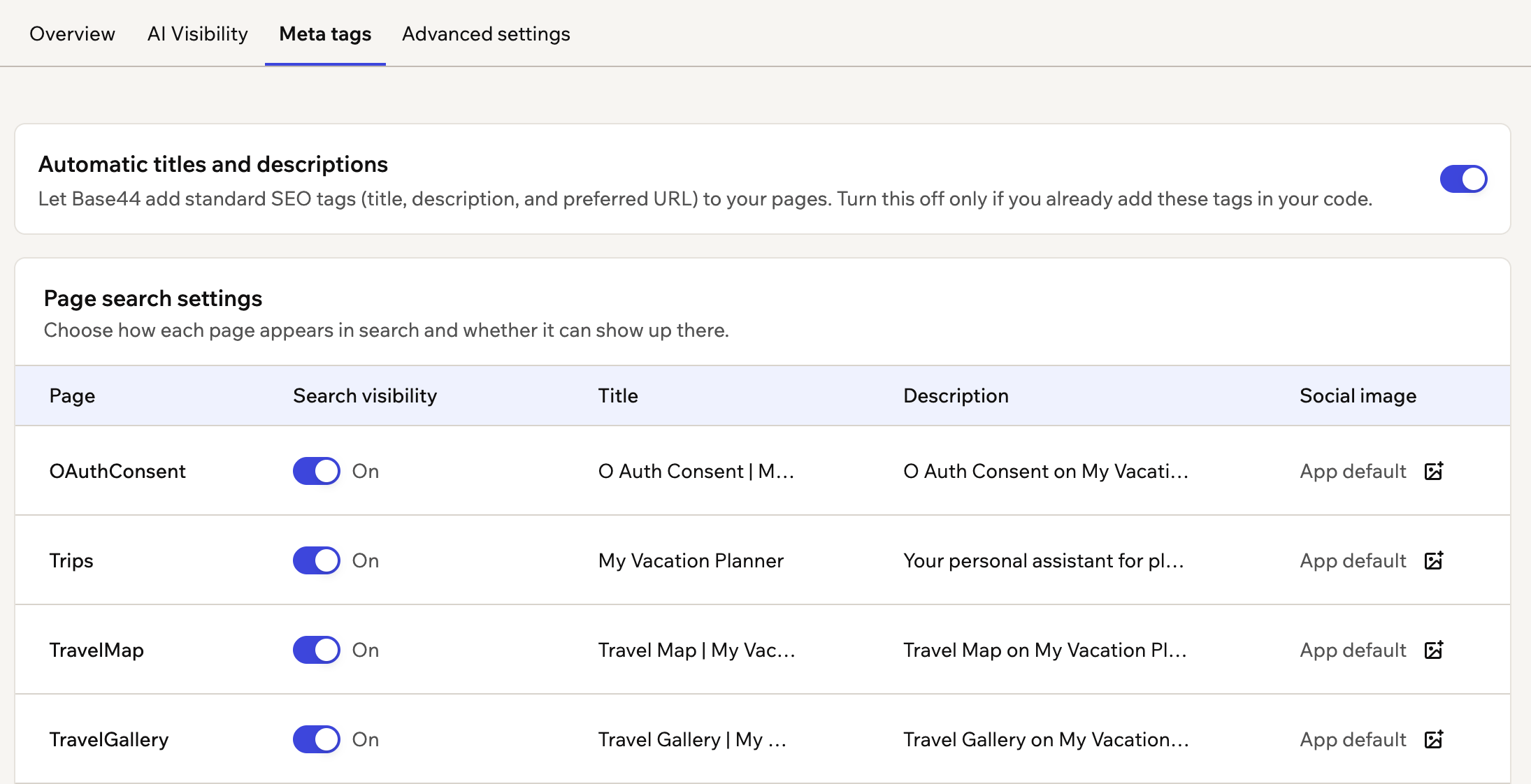
Task: Click 'App default' in the OAuthConsent row
Action: coord(1353,471)
